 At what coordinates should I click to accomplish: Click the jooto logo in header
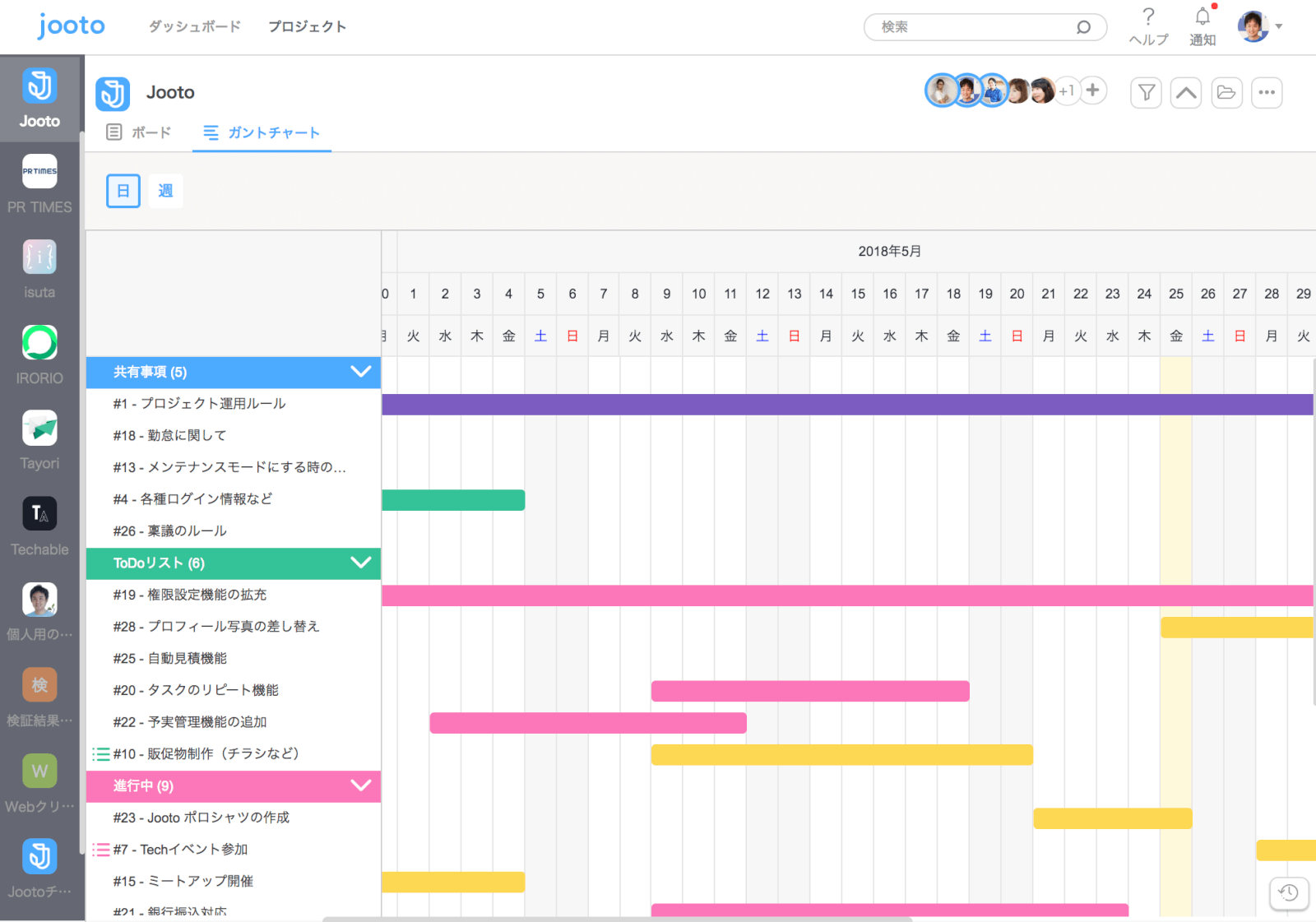71,26
